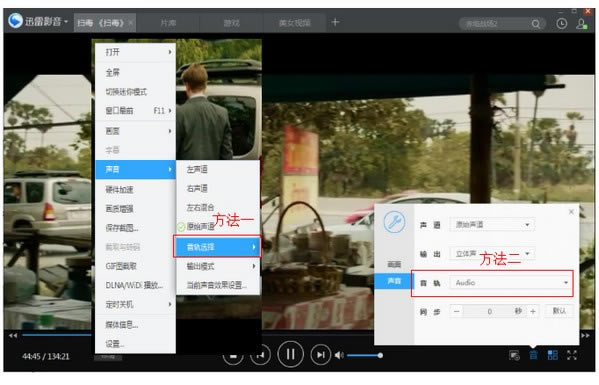Increase audio sync with plus button
This screenshot has width=599, height=385.
[x=533, y=312]
